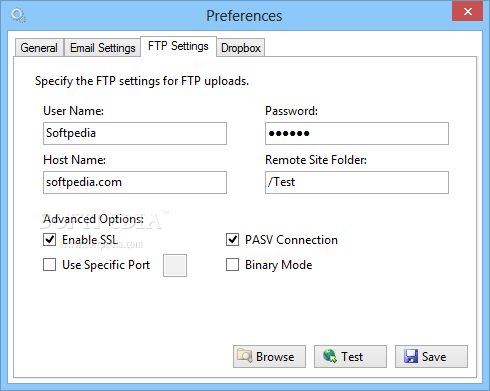Viewport: 490px width, 391px height.
Task: Open the Email Settings tab
Action: pos(102,48)
